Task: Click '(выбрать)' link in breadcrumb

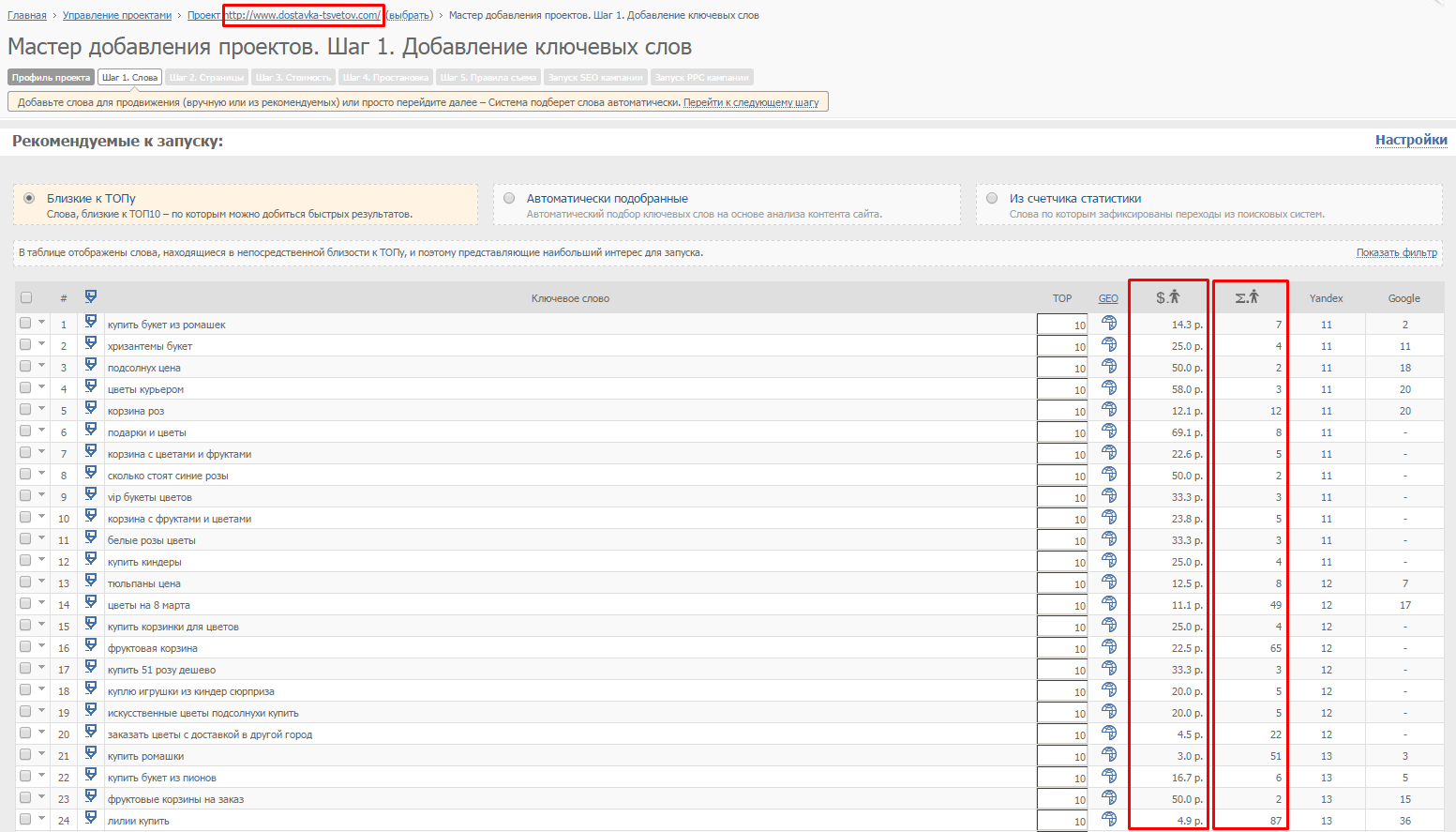Action: coord(409,15)
